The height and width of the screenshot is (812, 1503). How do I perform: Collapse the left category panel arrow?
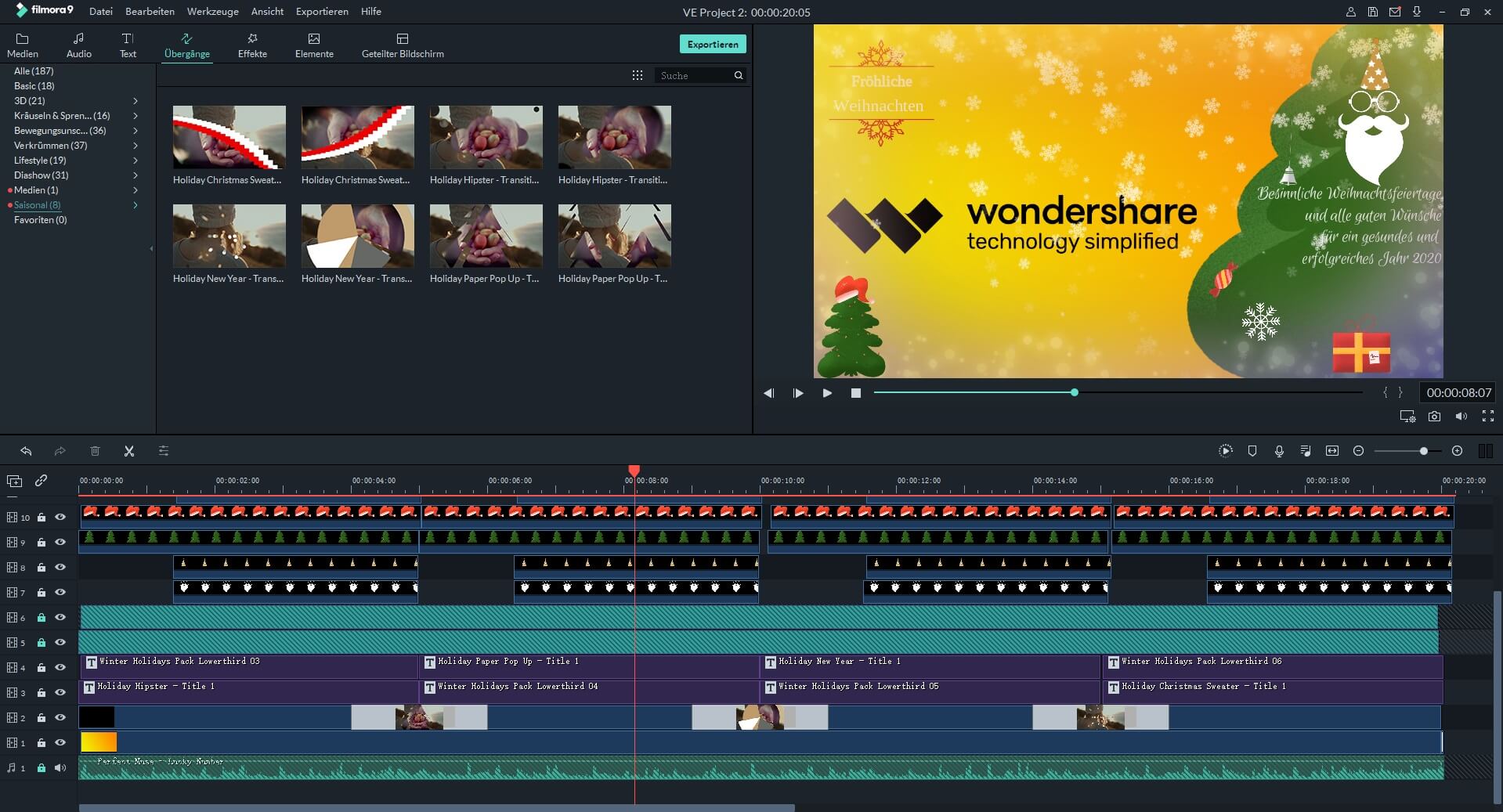pos(151,248)
